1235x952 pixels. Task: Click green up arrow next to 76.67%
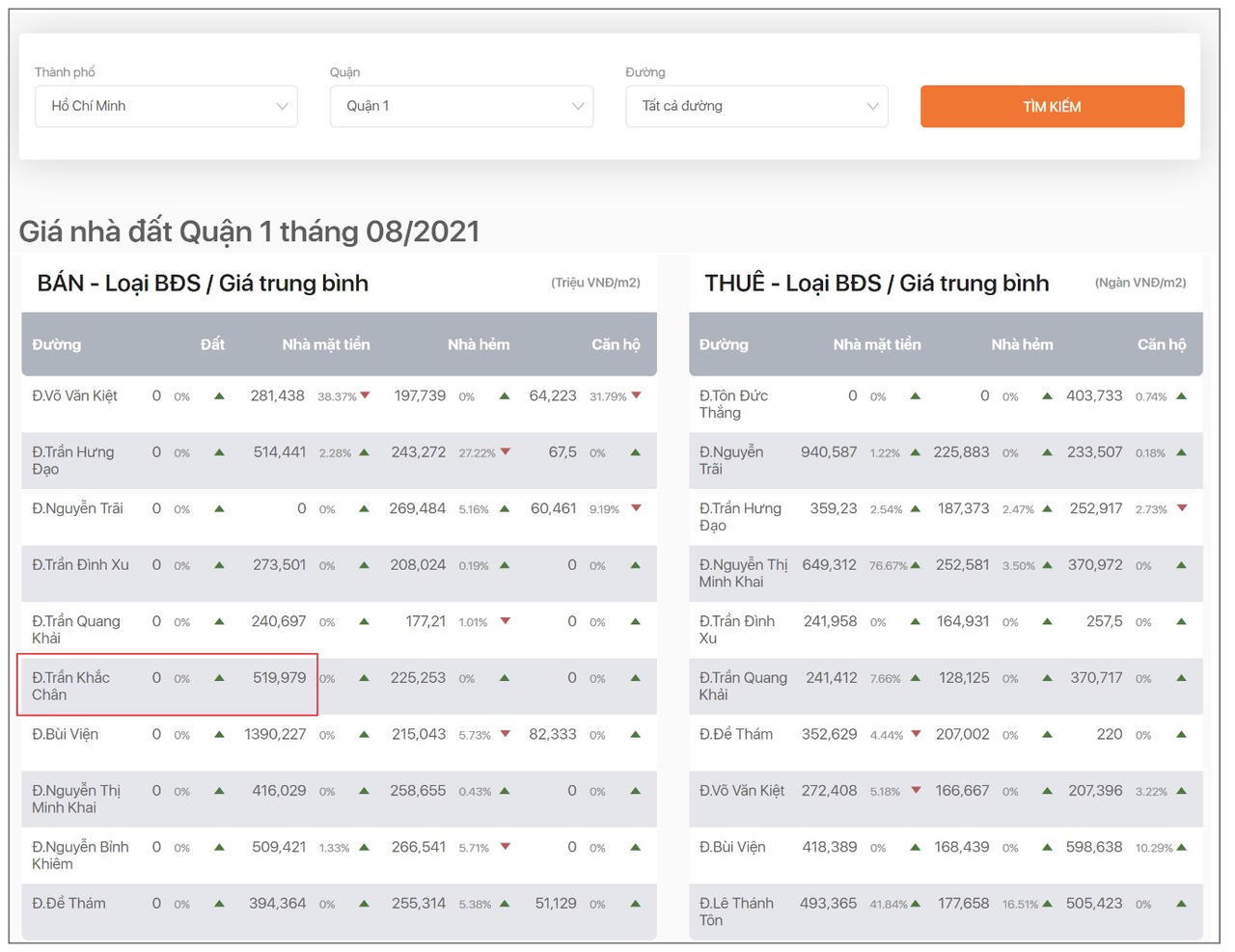915,565
